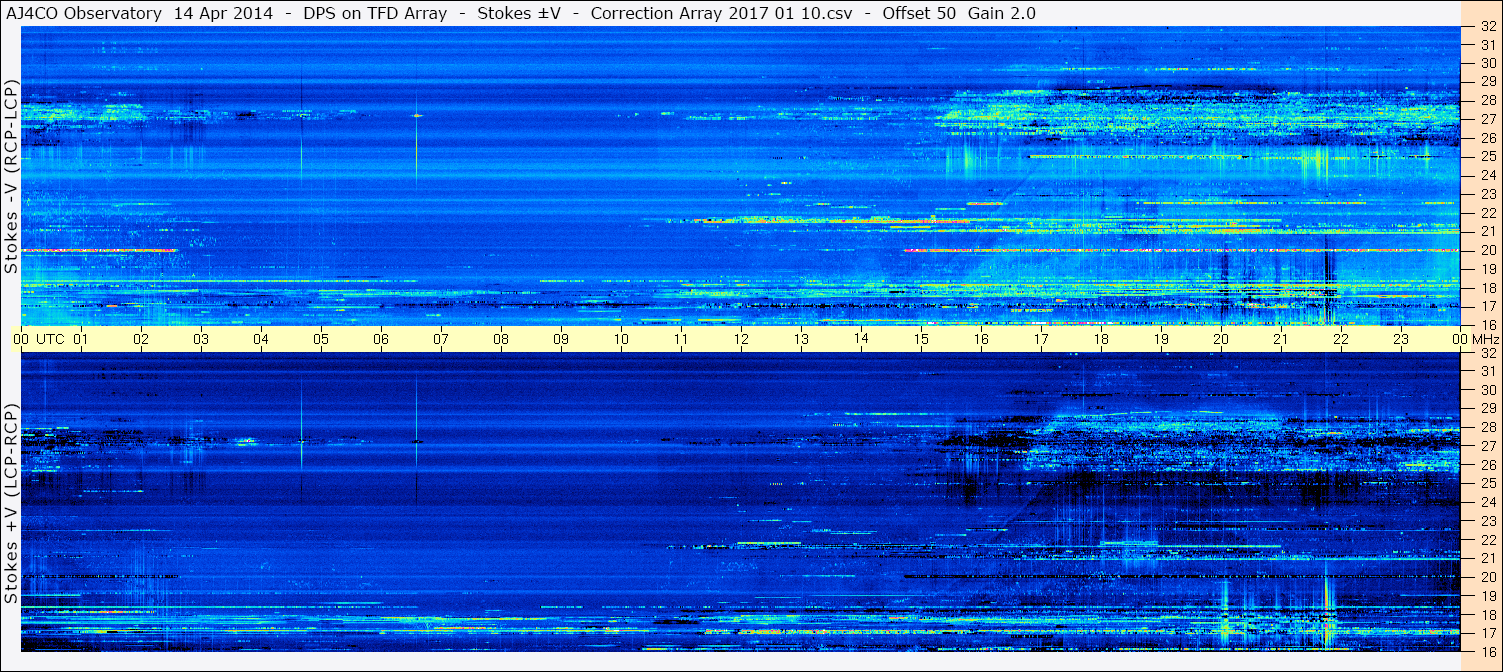Select the 19 hour tick on the time axis

pos(1161,339)
